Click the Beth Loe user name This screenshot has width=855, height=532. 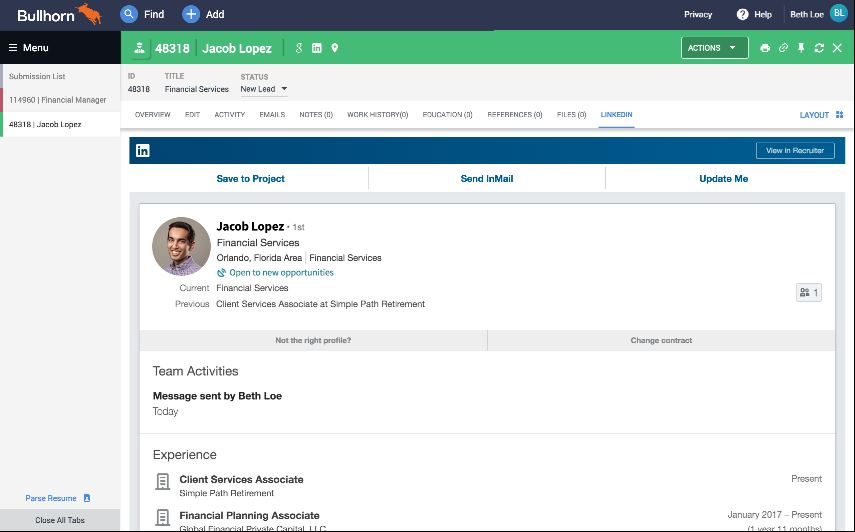pos(806,15)
